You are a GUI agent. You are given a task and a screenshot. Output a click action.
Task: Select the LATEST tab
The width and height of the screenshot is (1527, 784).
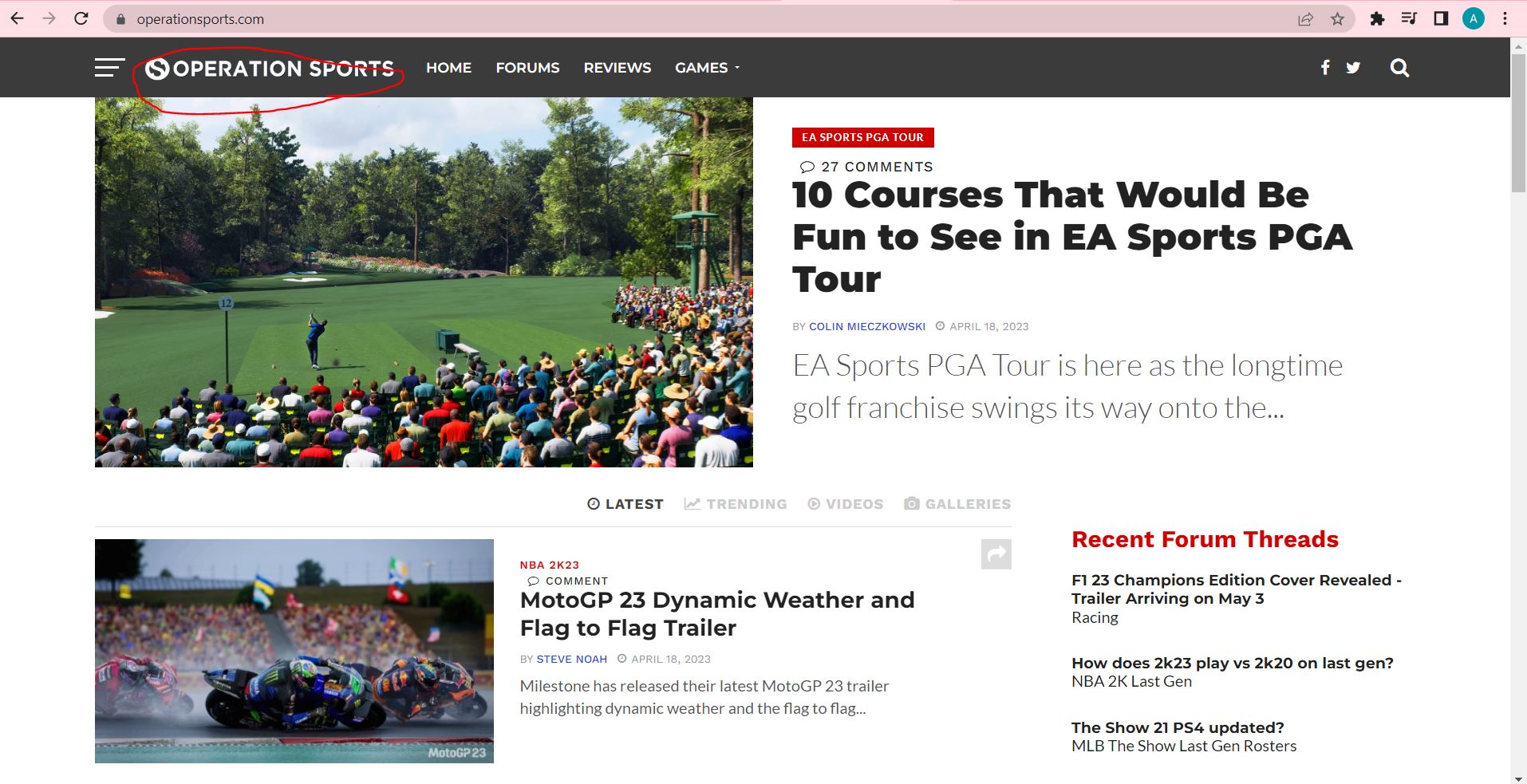[625, 504]
